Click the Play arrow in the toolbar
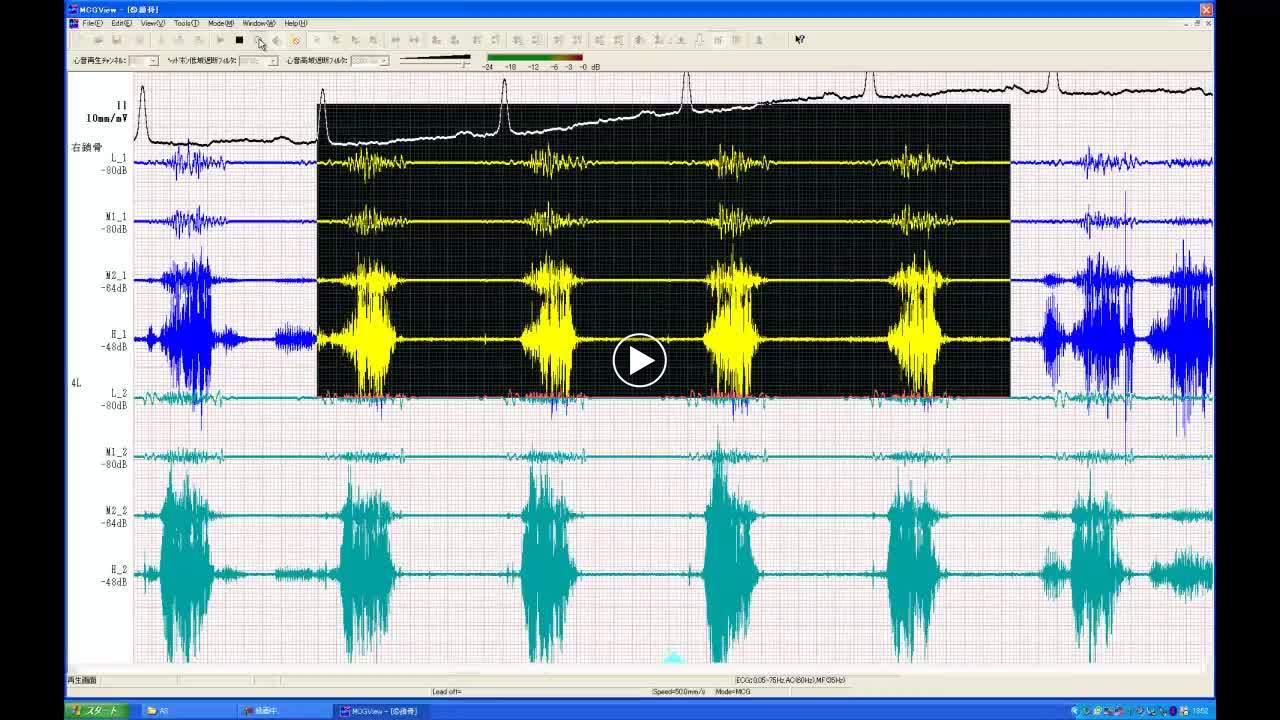Image resolution: width=1280 pixels, height=720 pixels. [220, 40]
